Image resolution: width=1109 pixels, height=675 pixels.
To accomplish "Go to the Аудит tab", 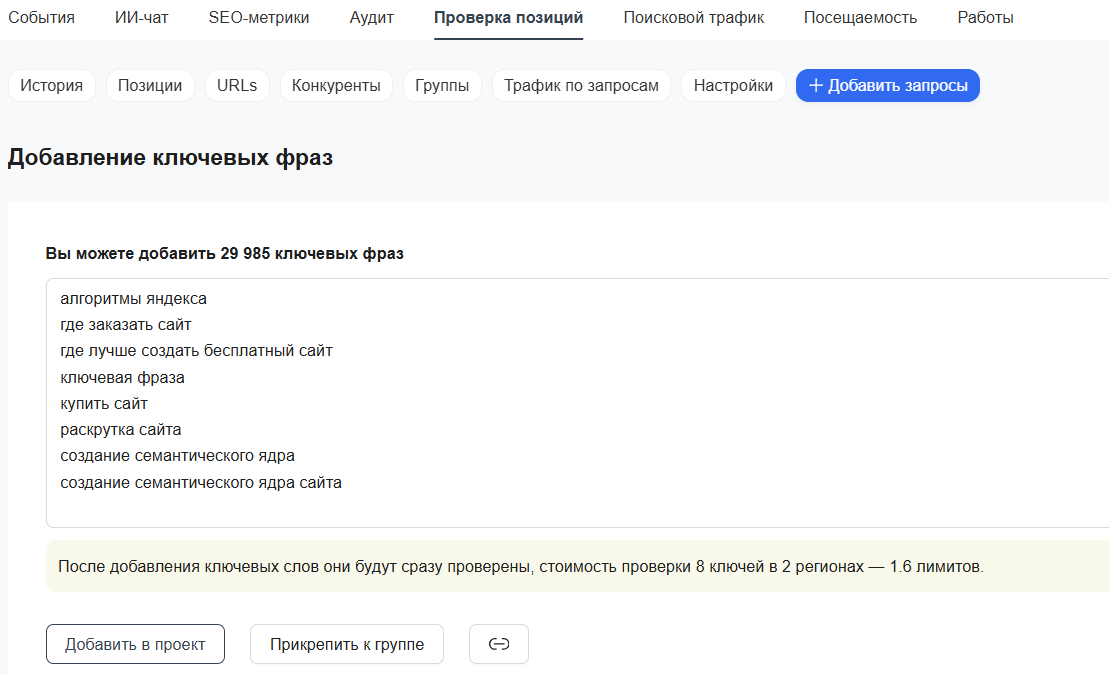I will click(x=372, y=18).
